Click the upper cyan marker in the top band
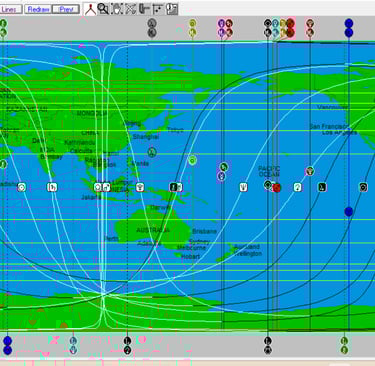Image resolution: width=375 pixels, height=366 pixels. point(275,24)
